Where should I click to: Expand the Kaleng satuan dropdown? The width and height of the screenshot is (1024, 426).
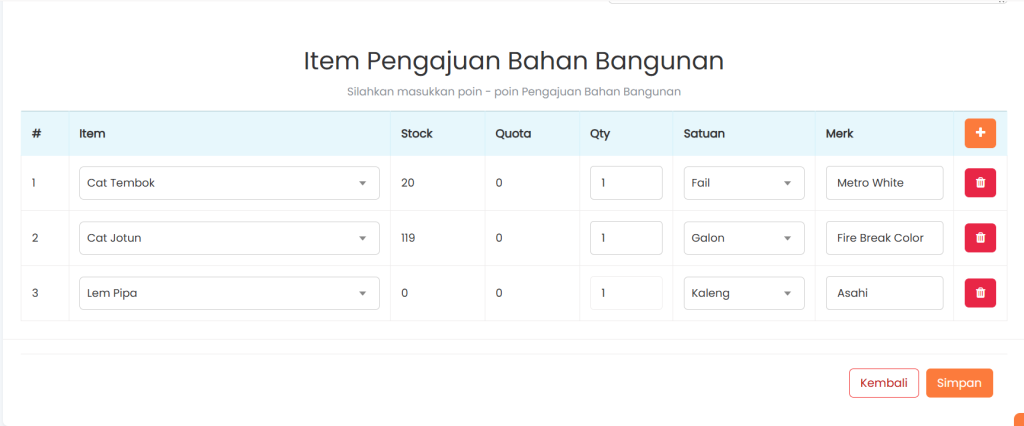click(744, 293)
